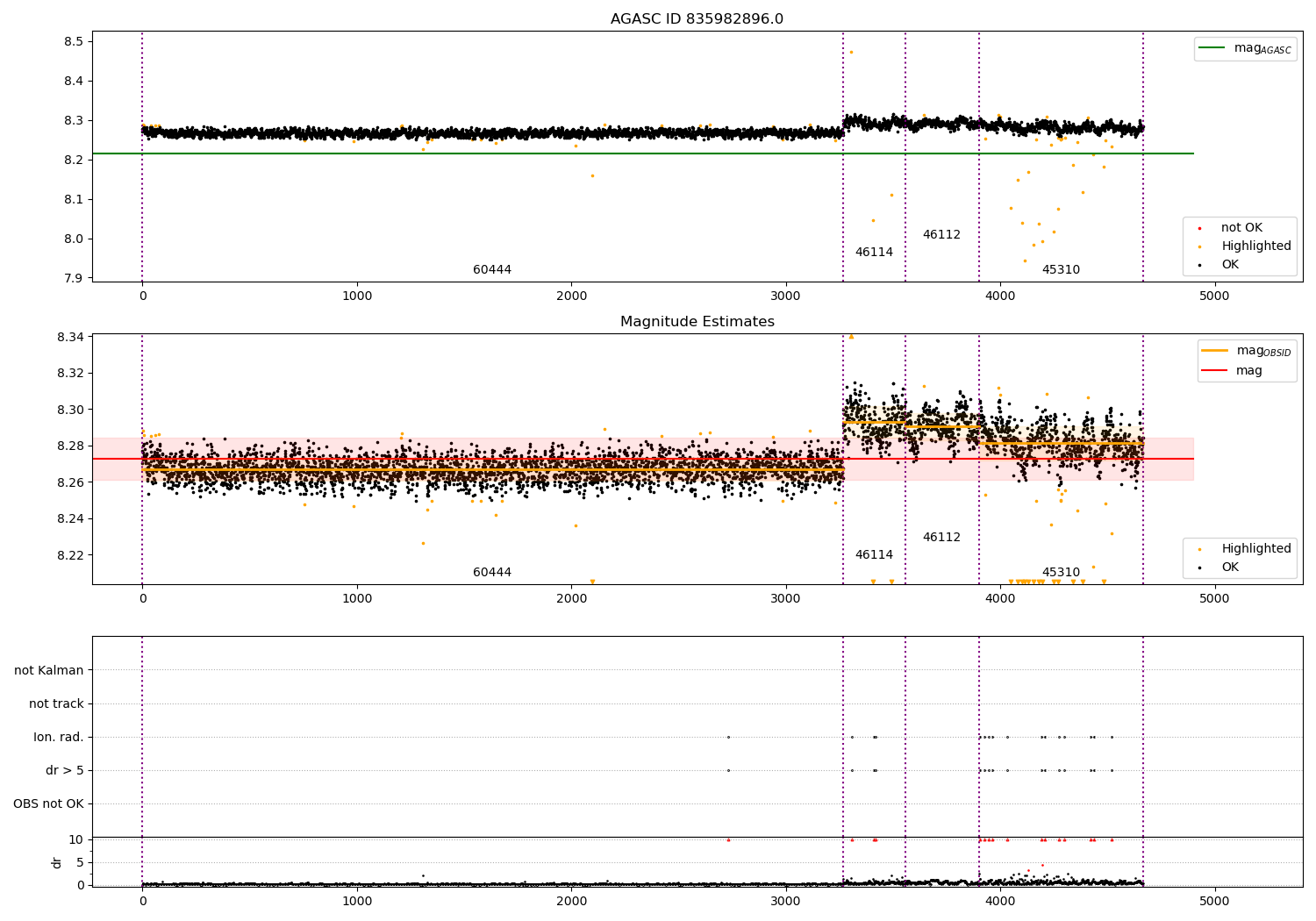Click "OK" legend entry in Magnitude Estimates plot
The image size is (1316, 921).
click(1230, 567)
